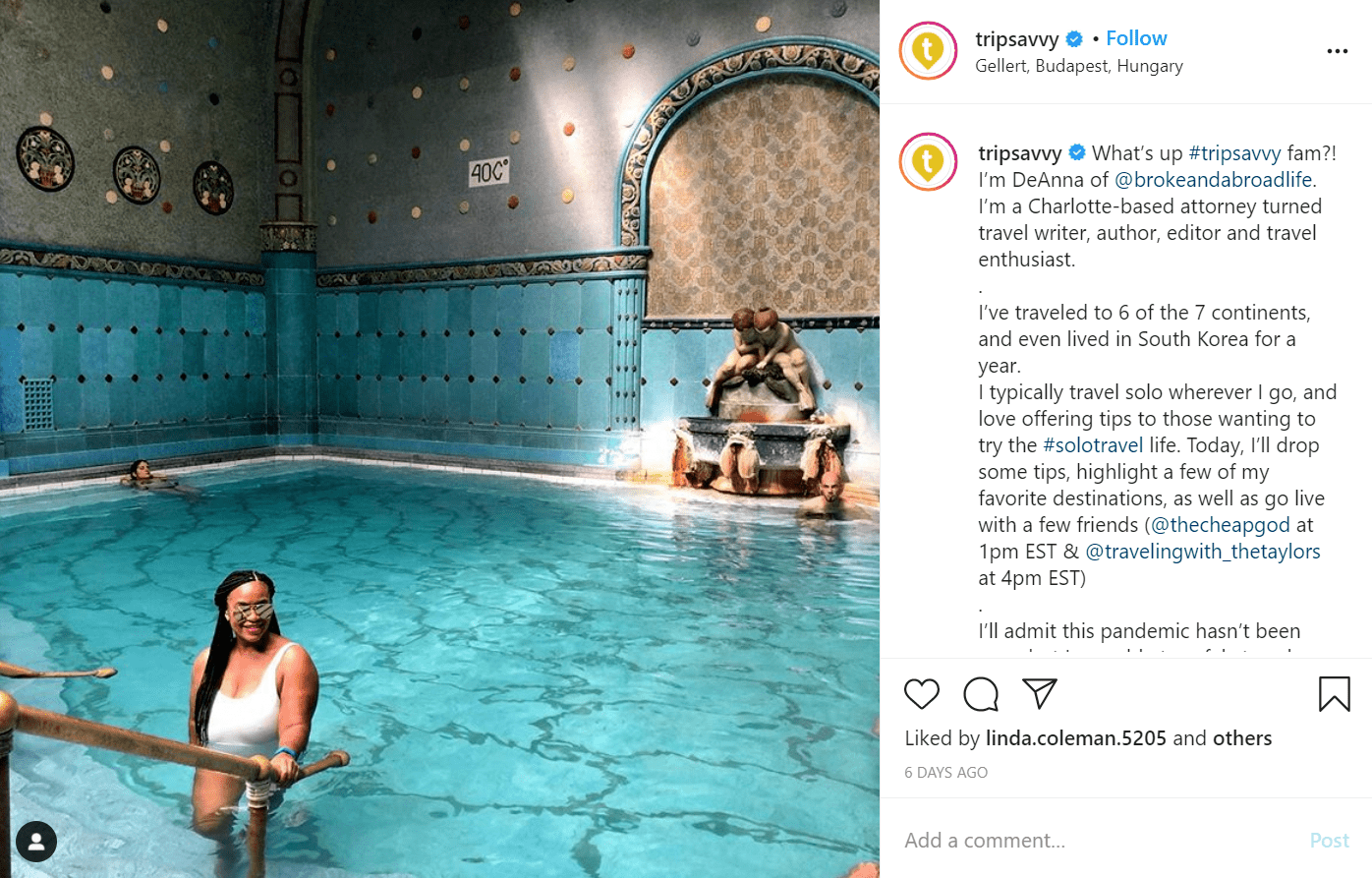The height and width of the screenshot is (878, 1372).
Task: Like the post with the heart icon
Action: pyautogui.click(x=921, y=694)
